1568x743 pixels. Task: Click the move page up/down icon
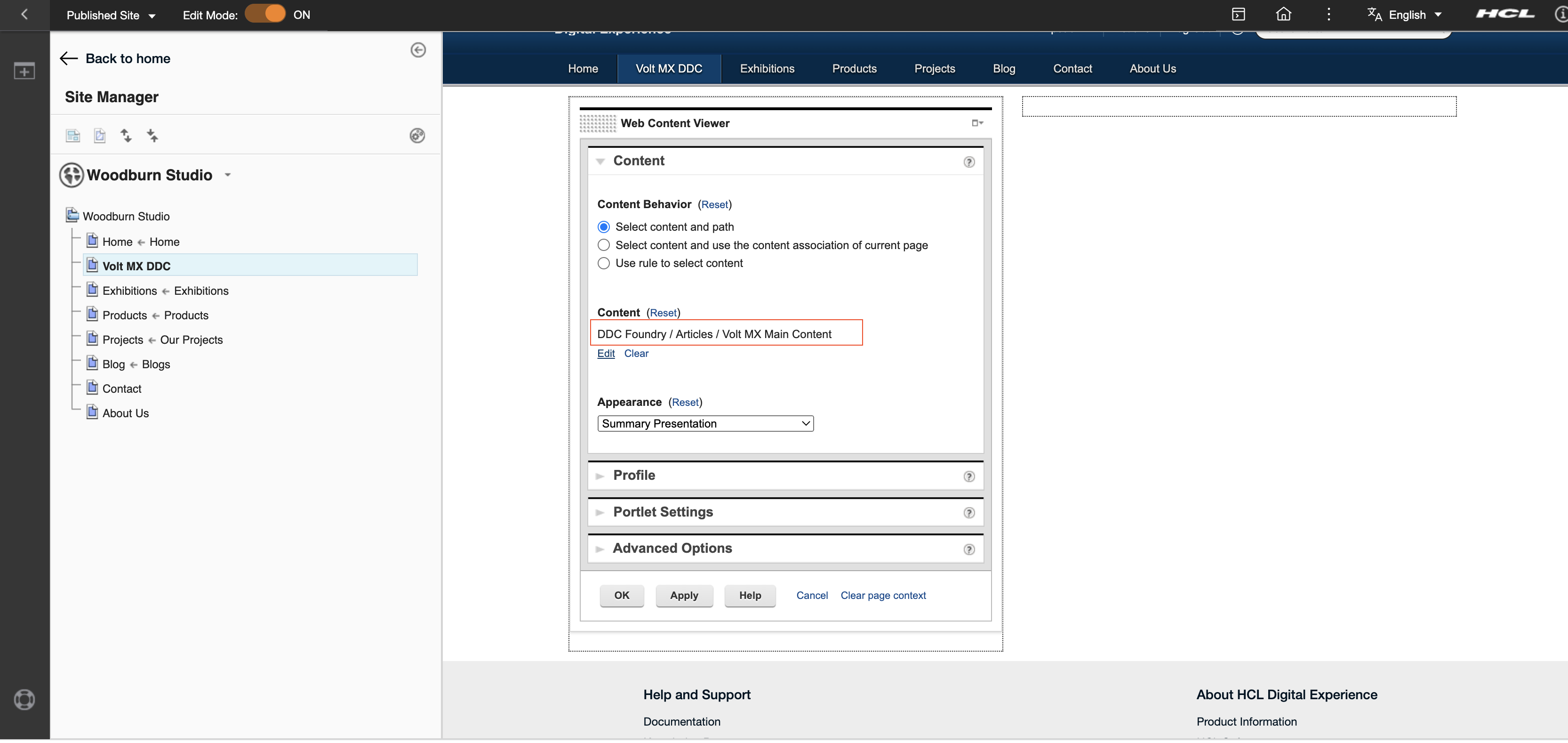(x=126, y=135)
